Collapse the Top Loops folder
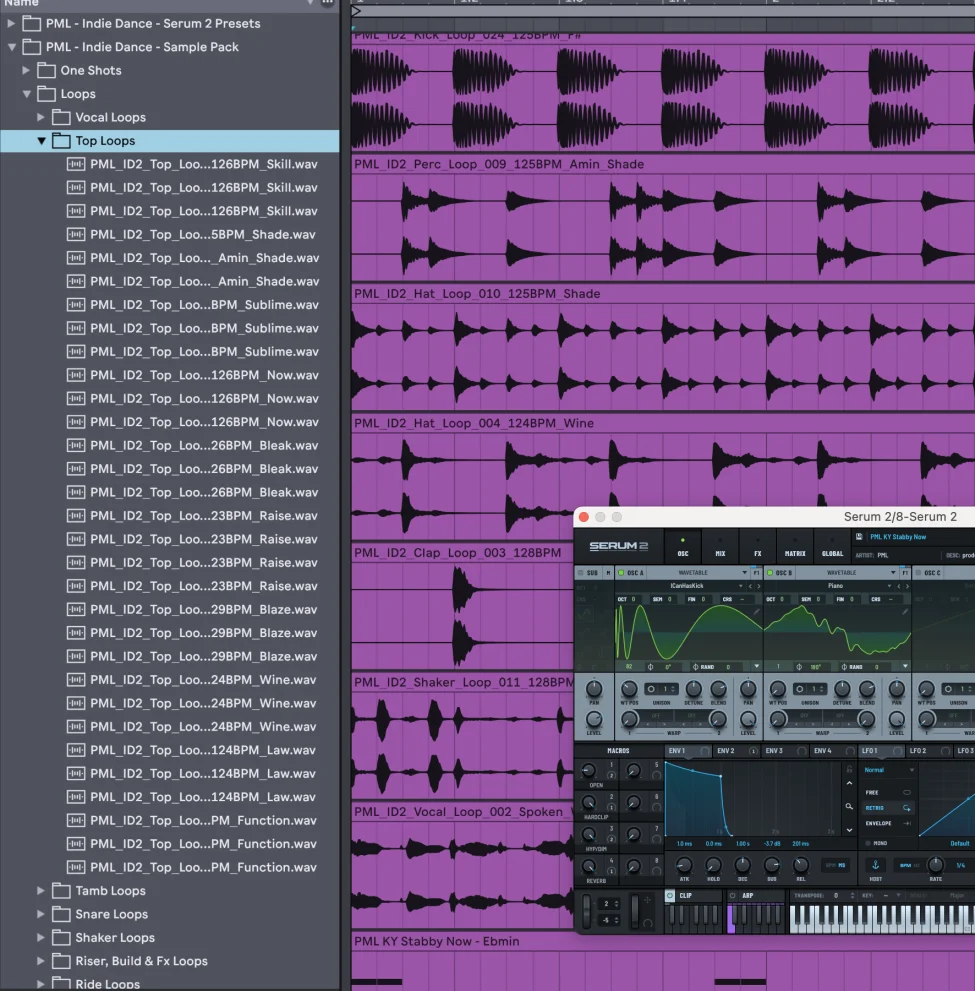The image size is (975, 991). point(41,140)
